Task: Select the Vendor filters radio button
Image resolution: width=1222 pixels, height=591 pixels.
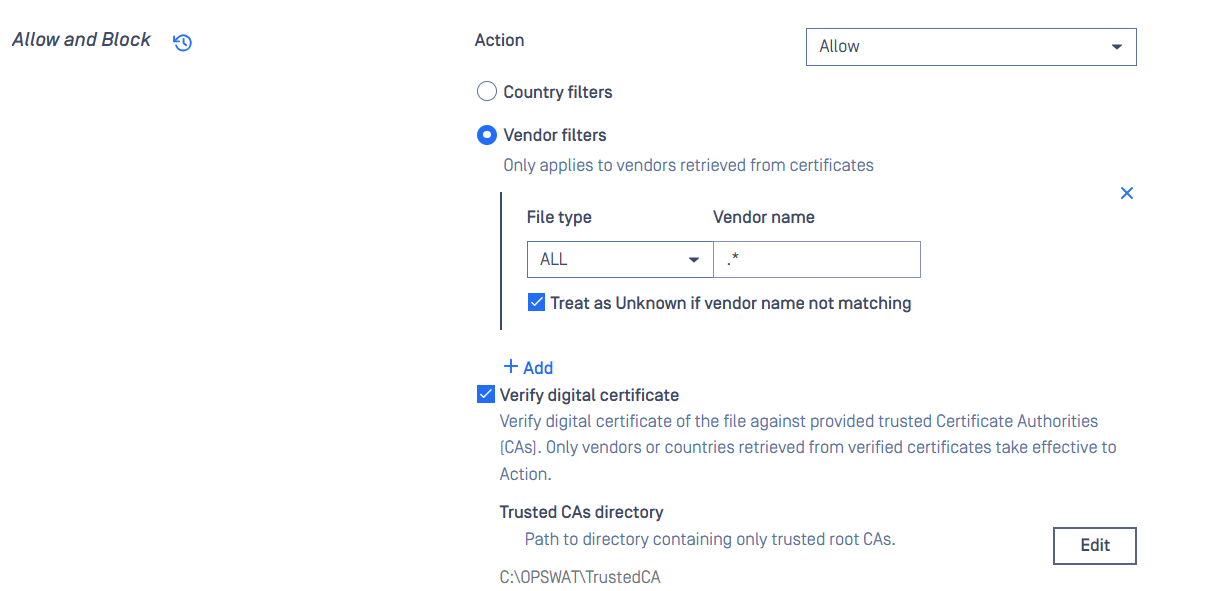Action: point(487,135)
